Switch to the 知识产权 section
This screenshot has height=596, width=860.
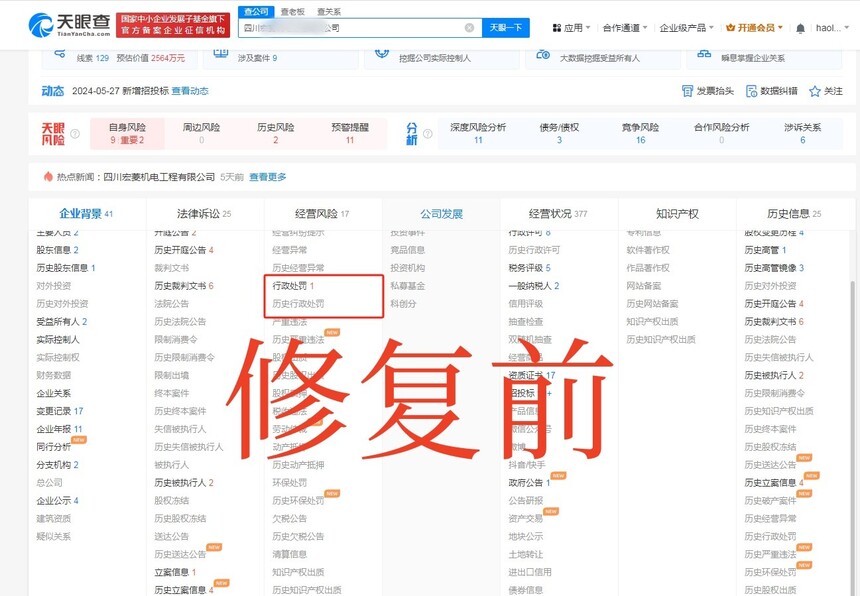pyautogui.click(x=677, y=214)
